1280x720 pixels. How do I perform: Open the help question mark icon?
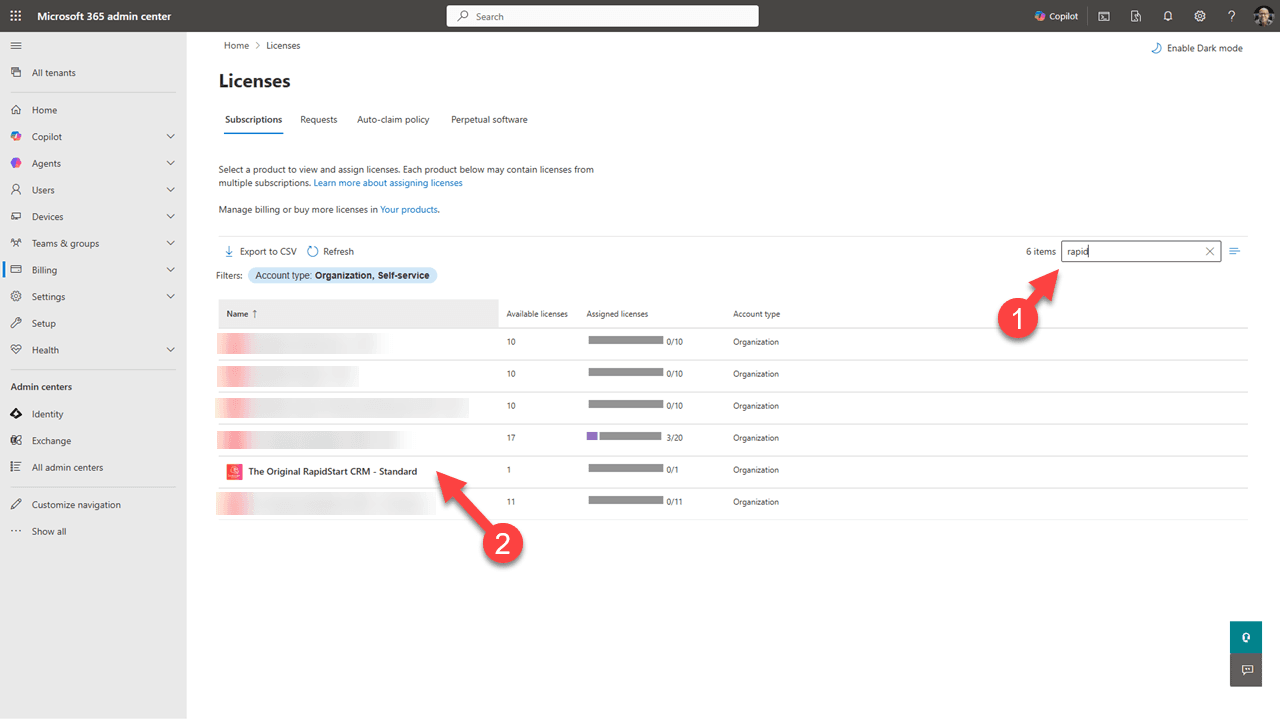point(1231,15)
